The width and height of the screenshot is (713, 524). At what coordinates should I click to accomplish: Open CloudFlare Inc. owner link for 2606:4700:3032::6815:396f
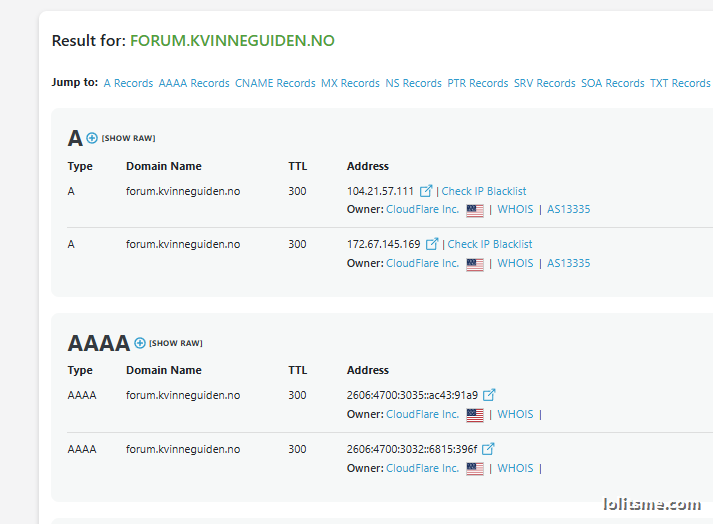[422, 468]
